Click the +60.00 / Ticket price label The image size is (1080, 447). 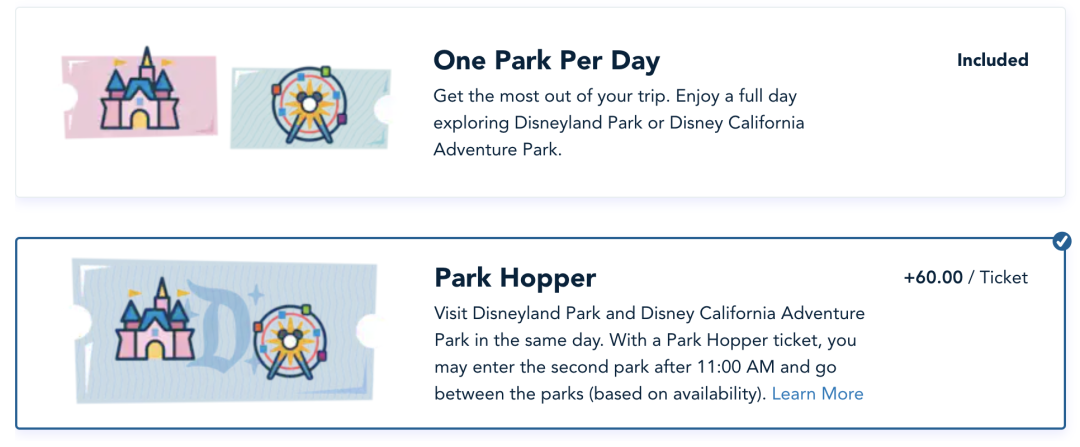click(966, 278)
